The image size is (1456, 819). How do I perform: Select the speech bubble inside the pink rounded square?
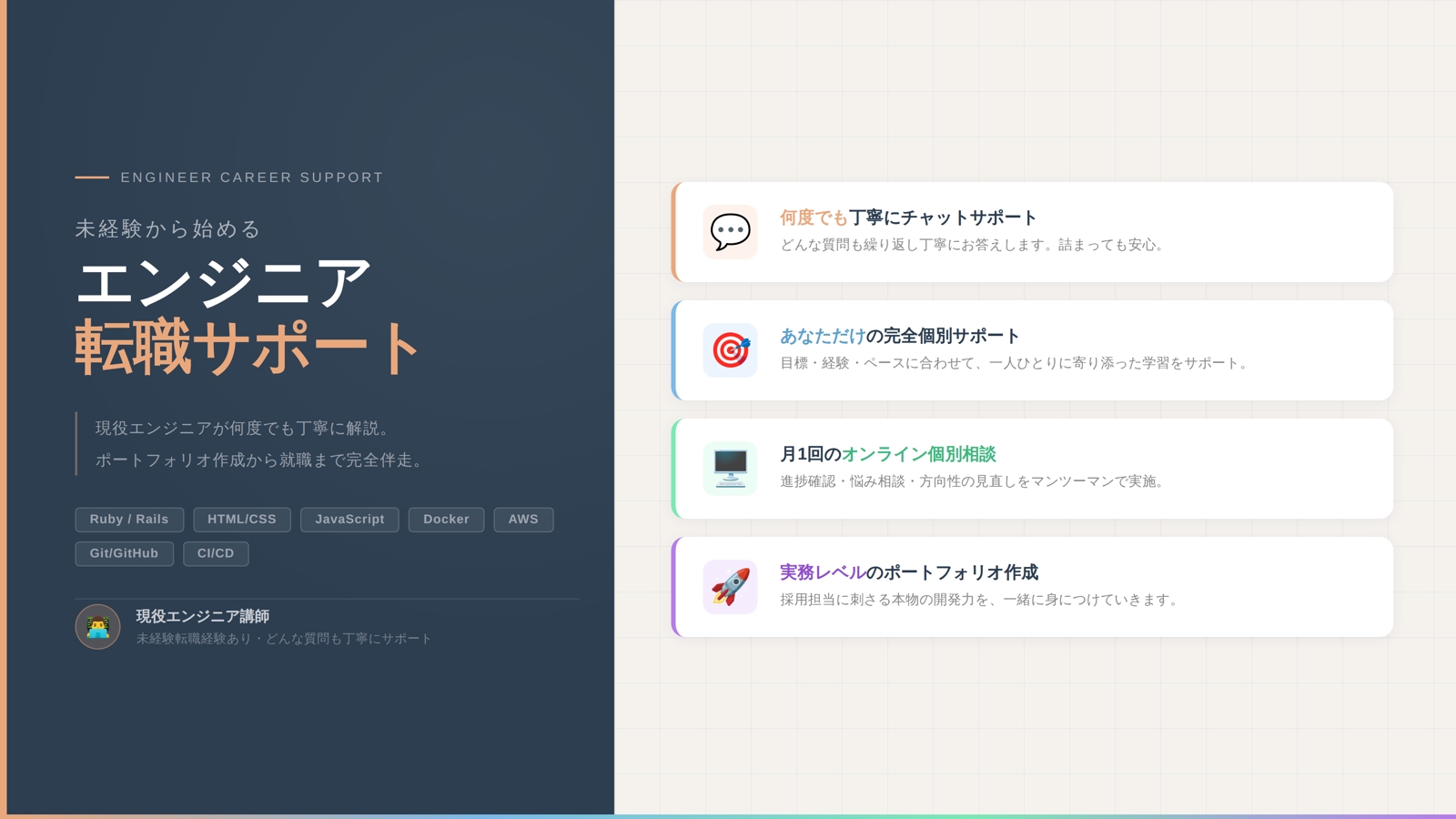[728, 232]
